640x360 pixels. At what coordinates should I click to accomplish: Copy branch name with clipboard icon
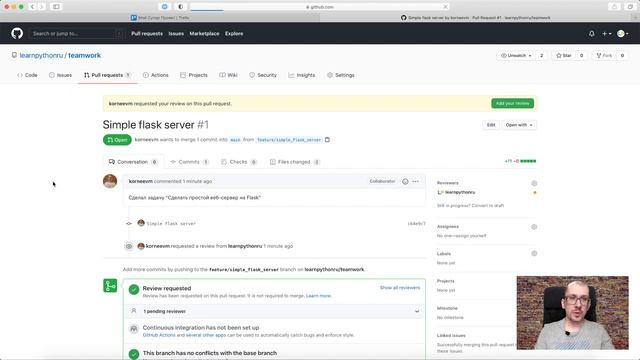click(x=327, y=140)
